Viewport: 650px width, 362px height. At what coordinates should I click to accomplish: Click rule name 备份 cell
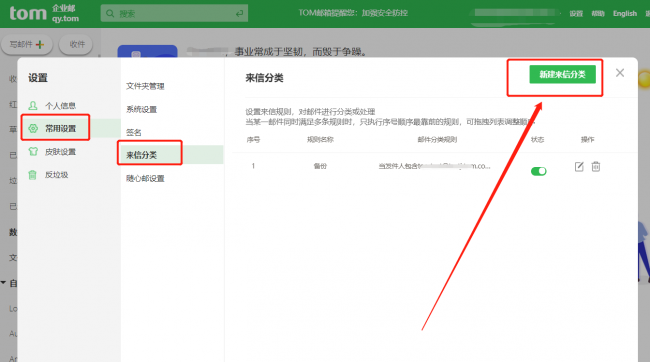[320, 166]
